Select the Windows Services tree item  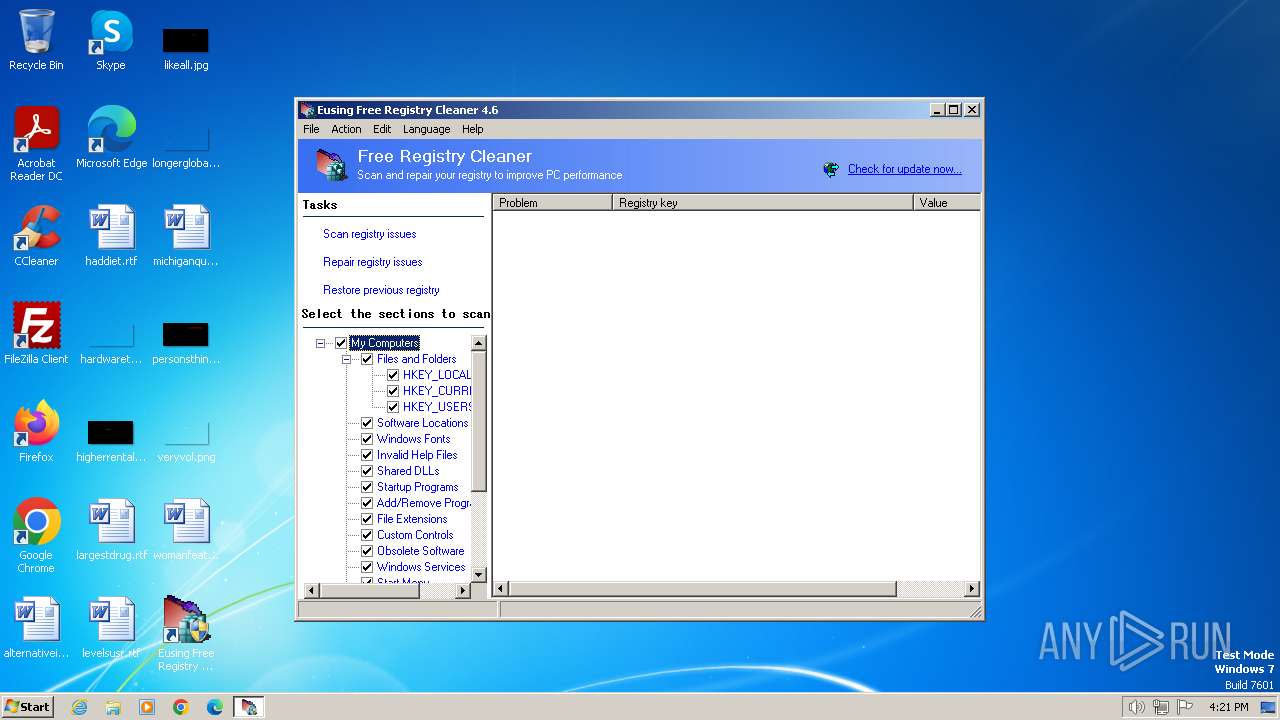(x=421, y=567)
